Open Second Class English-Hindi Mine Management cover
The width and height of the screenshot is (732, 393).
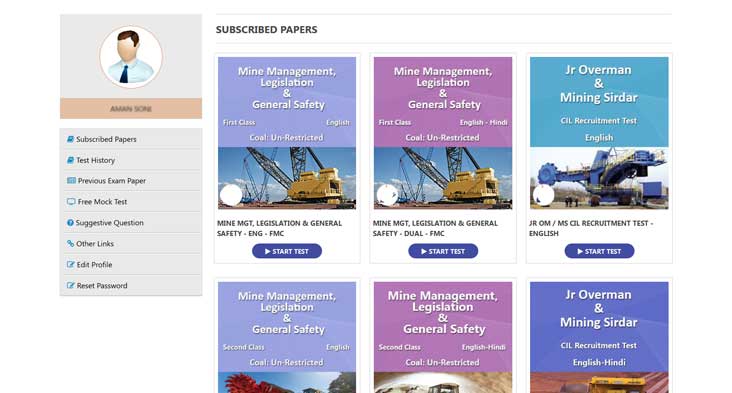tap(443, 337)
